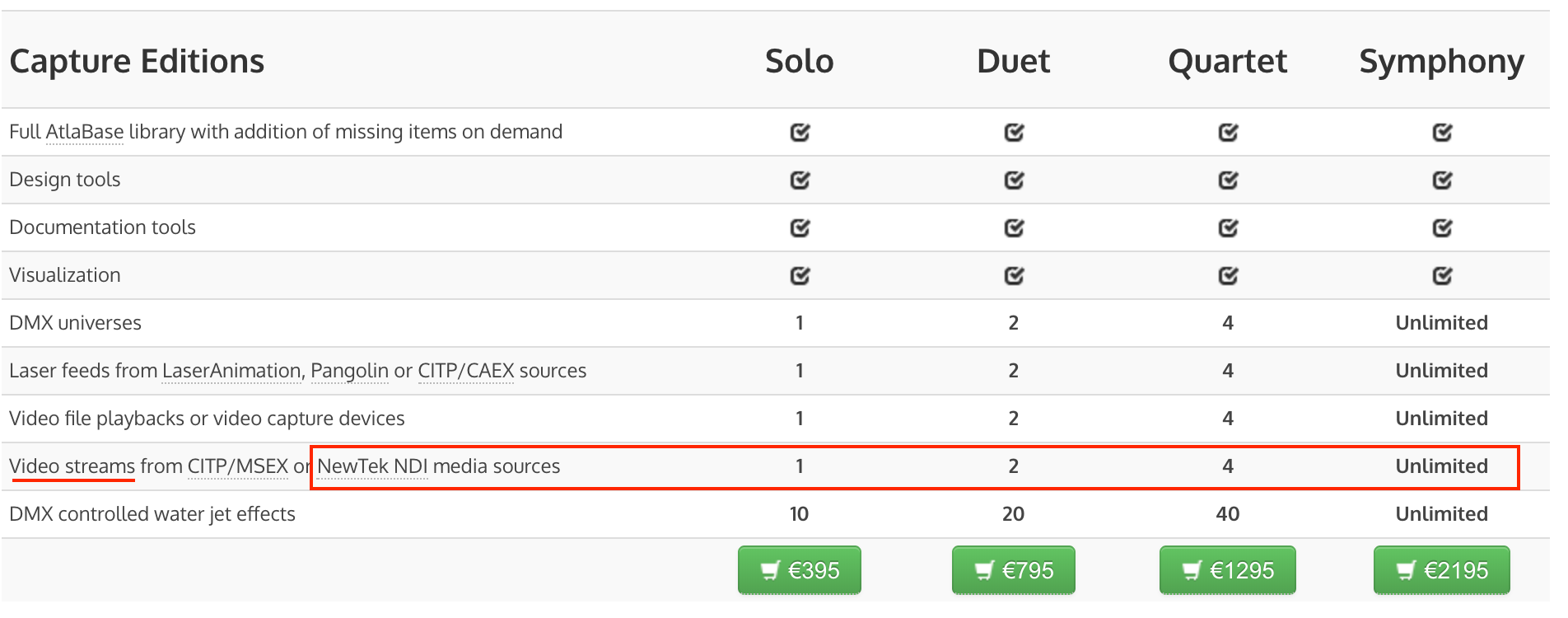
Task: Click Duet's Documentation tools checkmark icon
Action: click(x=1014, y=228)
